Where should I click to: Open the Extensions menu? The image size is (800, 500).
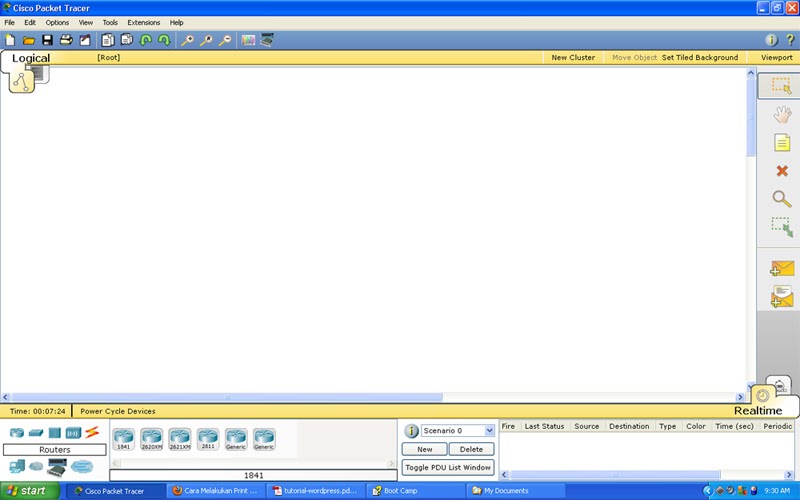pyautogui.click(x=144, y=22)
